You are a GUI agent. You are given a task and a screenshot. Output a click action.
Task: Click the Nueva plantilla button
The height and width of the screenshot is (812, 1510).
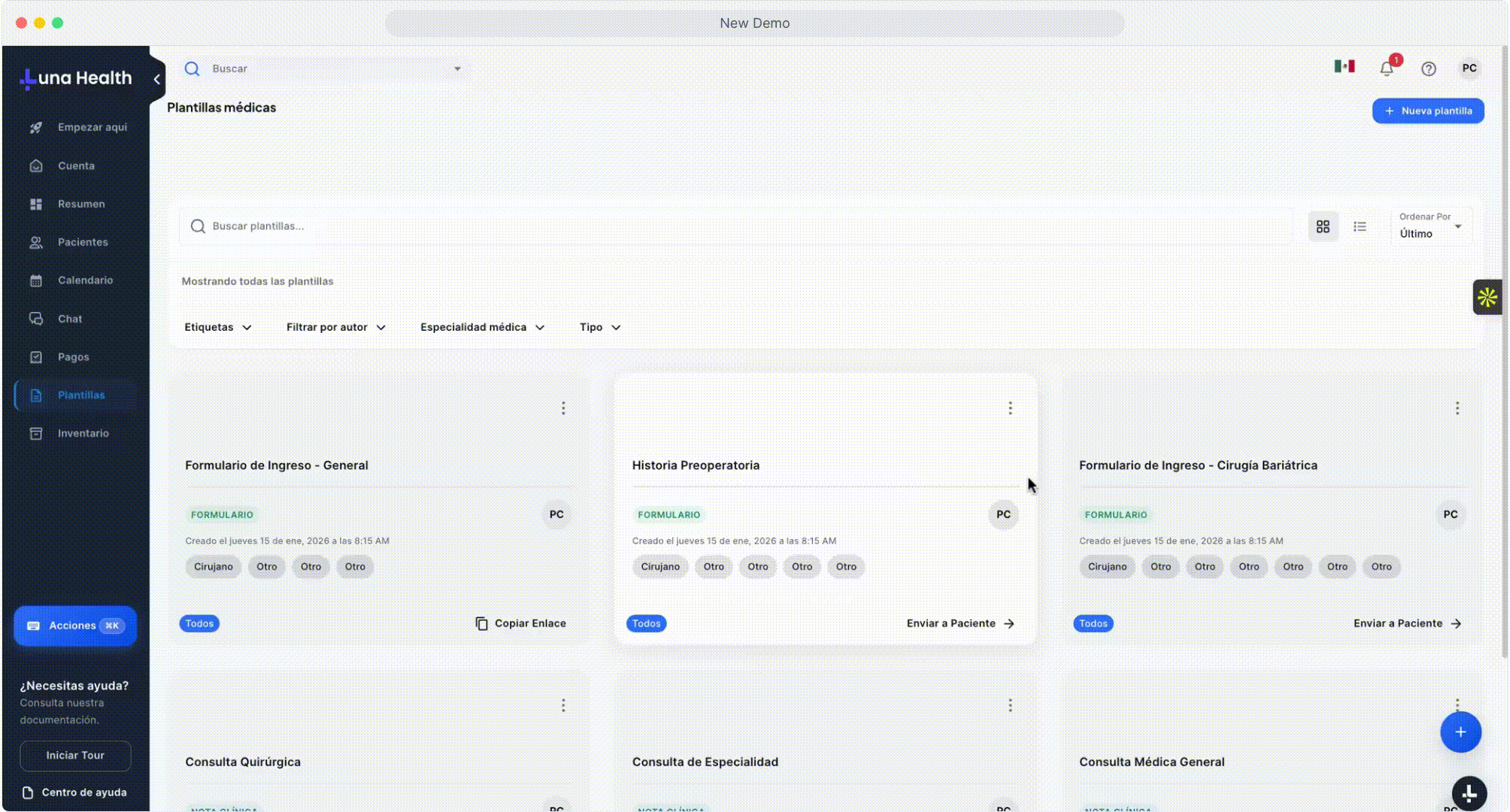pos(1427,111)
